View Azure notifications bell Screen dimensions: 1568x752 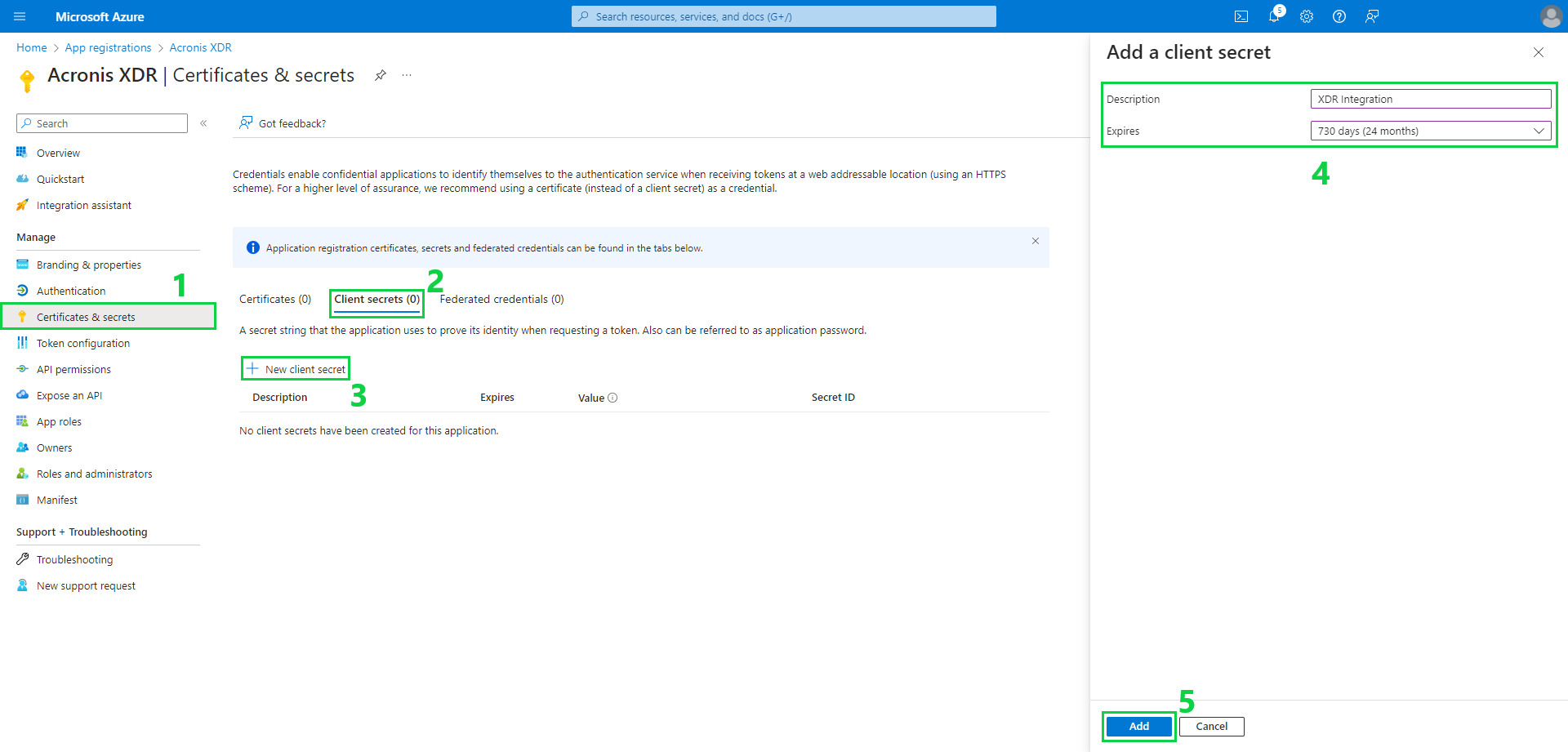pos(1274,16)
